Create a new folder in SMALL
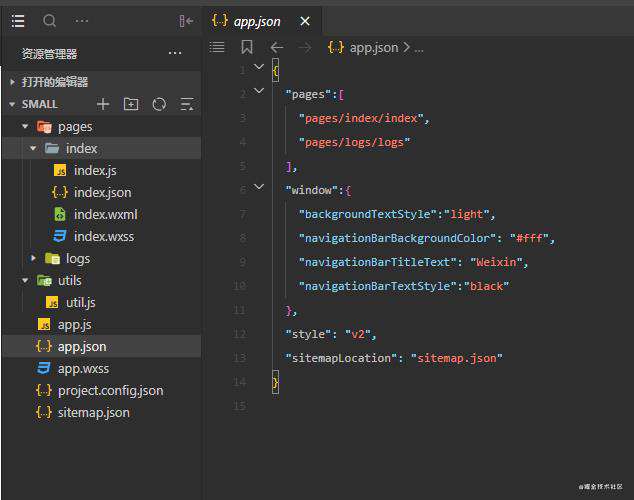The height and width of the screenshot is (500, 634). click(x=131, y=104)
